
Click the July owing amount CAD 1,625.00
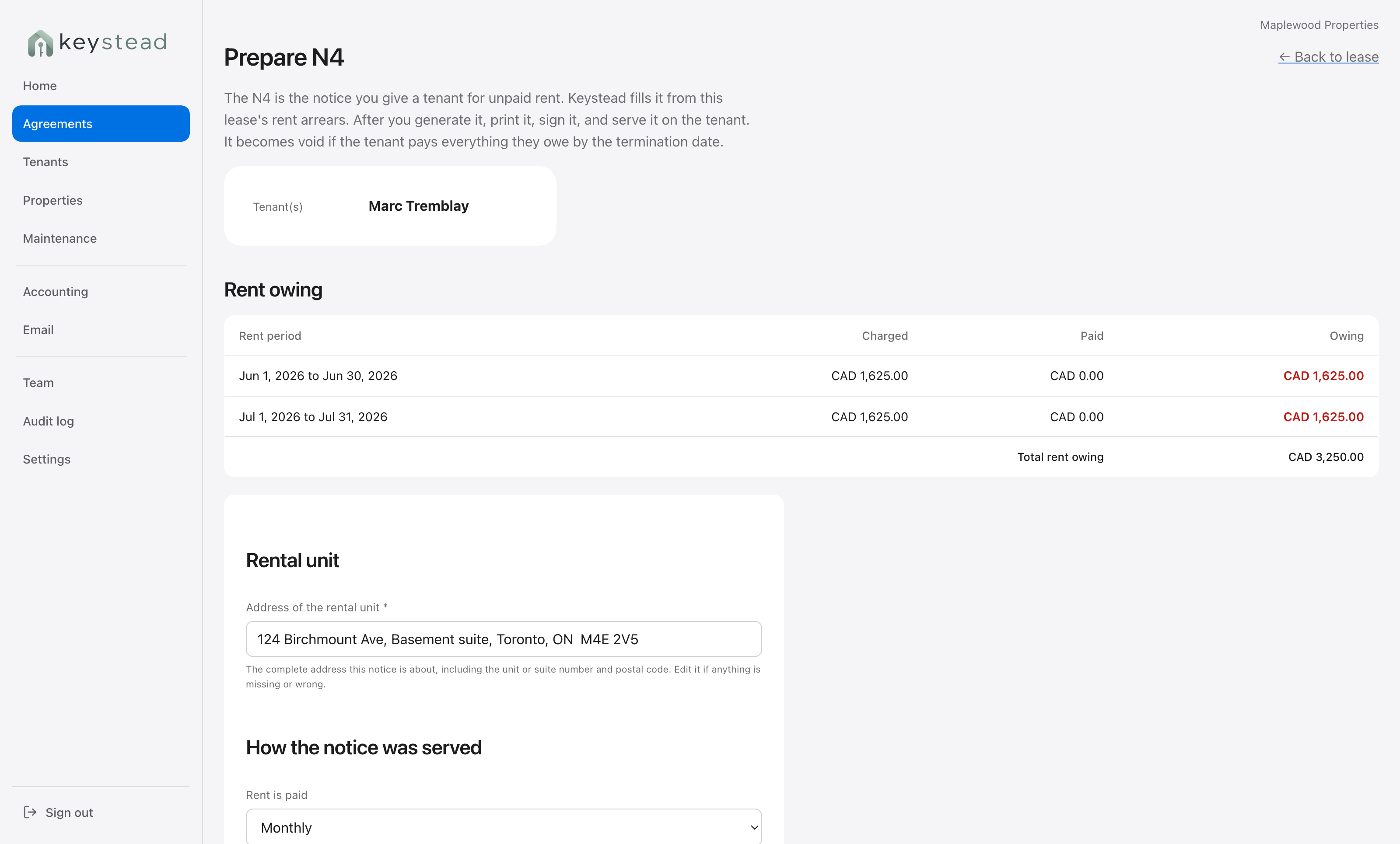(x=1323, y=416)
